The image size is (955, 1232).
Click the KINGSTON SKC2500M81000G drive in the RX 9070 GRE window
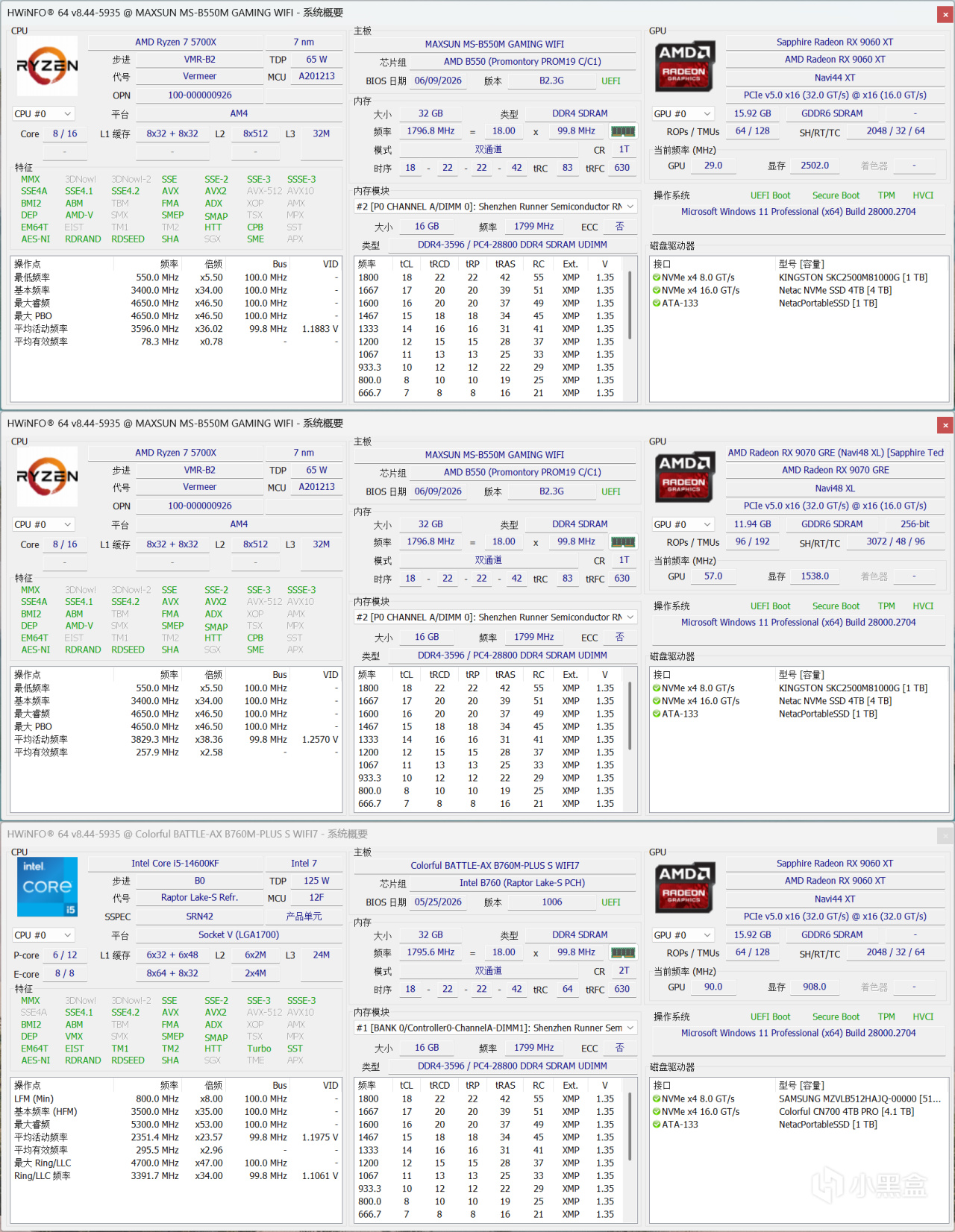[853, 688]
